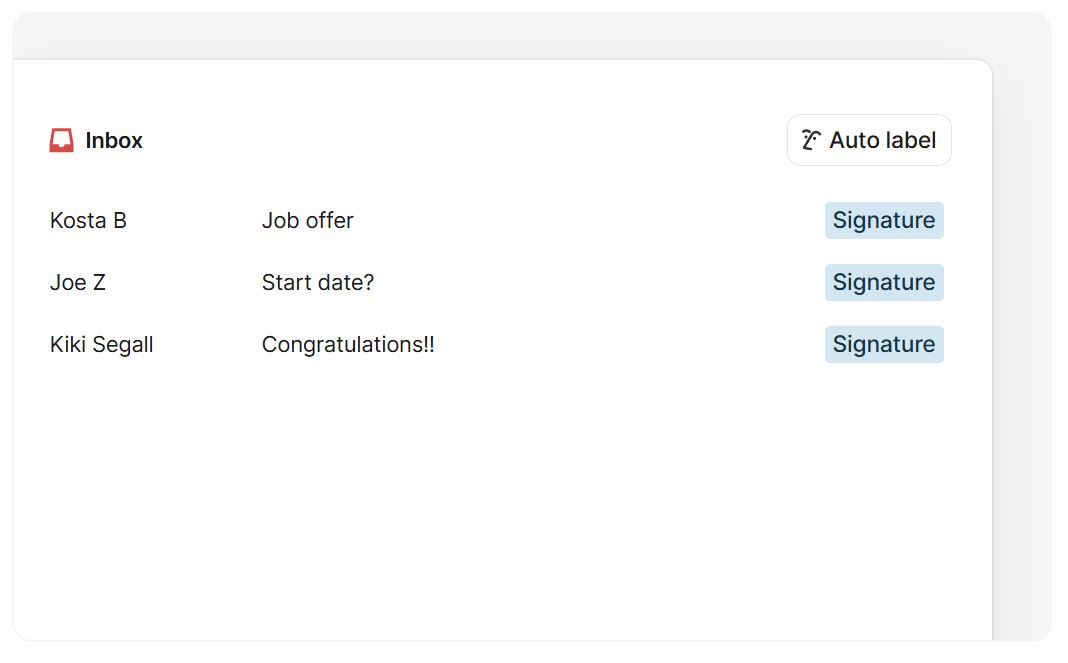The image size is (1068, 663).
Task: Click sender name Kosta B
Action: pos(89,220)
